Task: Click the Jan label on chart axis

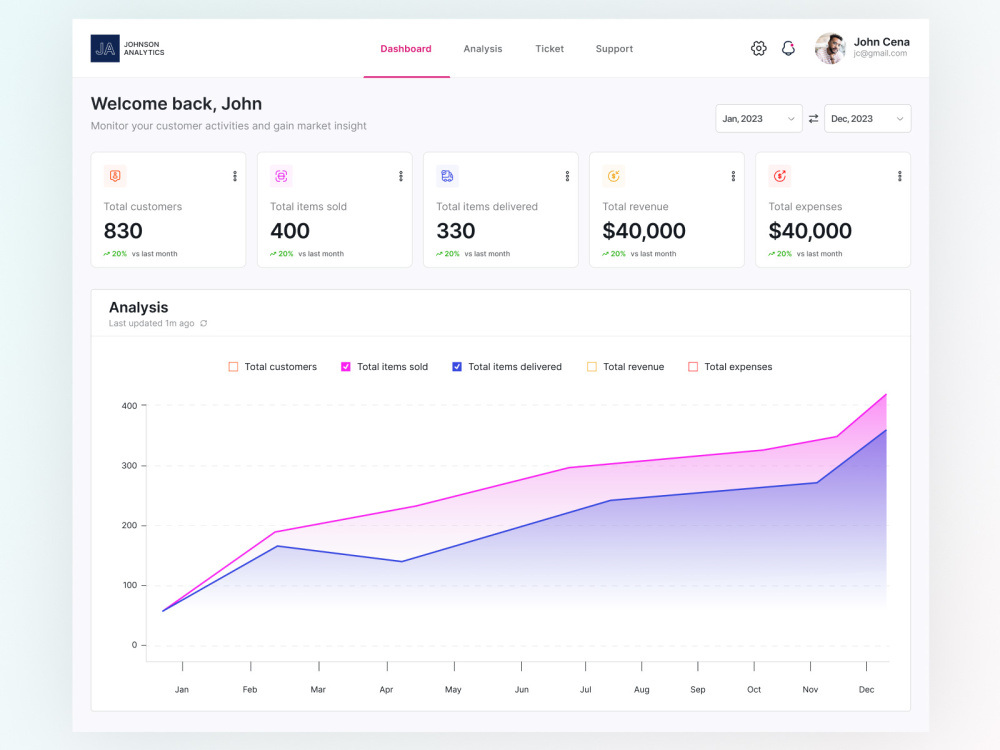Action: click(182, 689)
